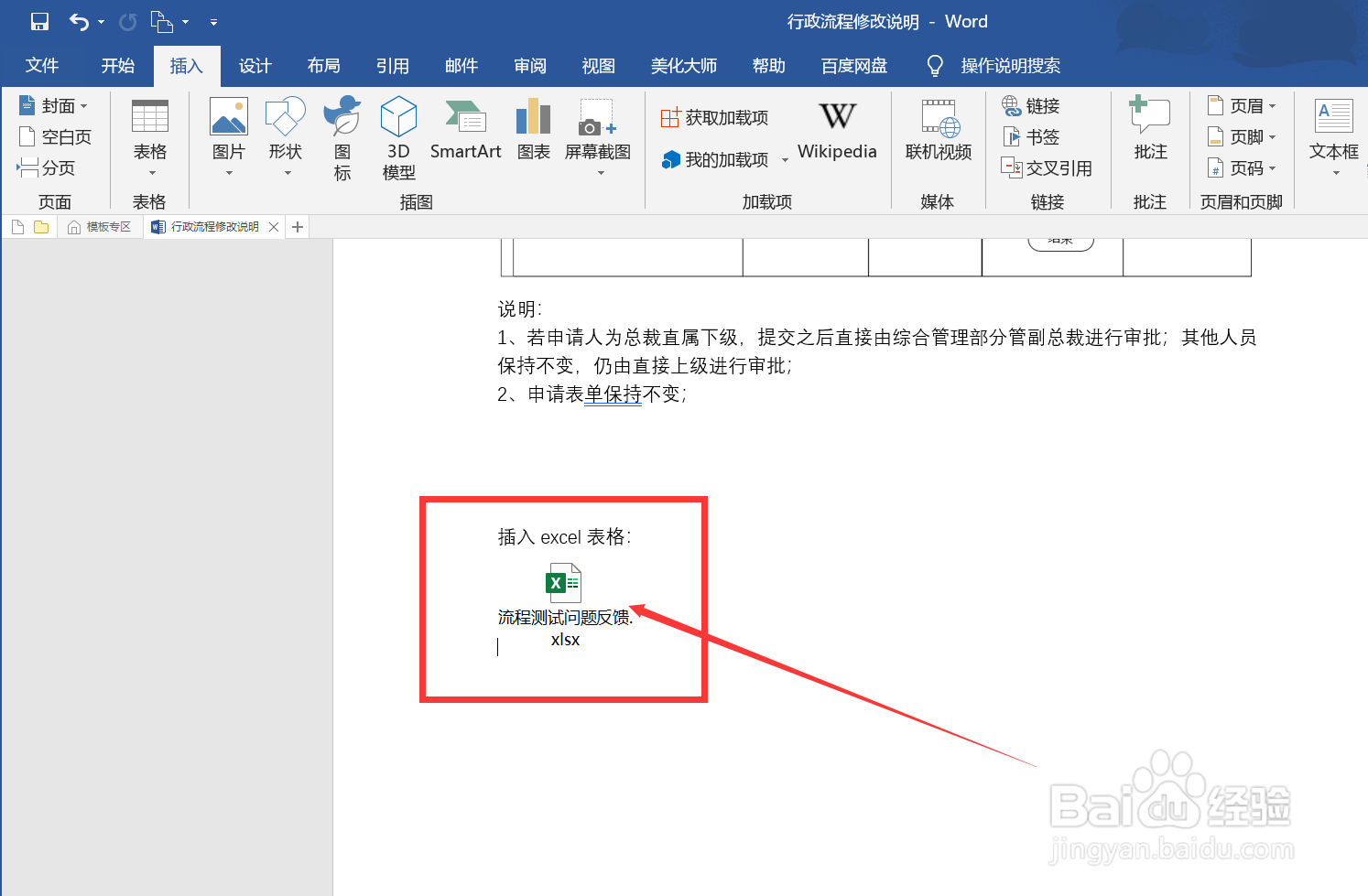Select the embedded 流程测试问题反馈.xlsx Excel object
Screen dimensions: 1368x896
coord(565,606)
